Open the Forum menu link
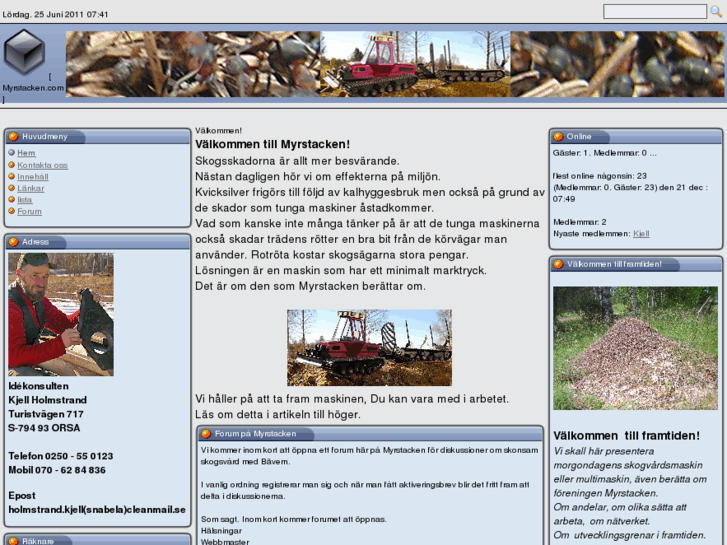 point(30,212)
